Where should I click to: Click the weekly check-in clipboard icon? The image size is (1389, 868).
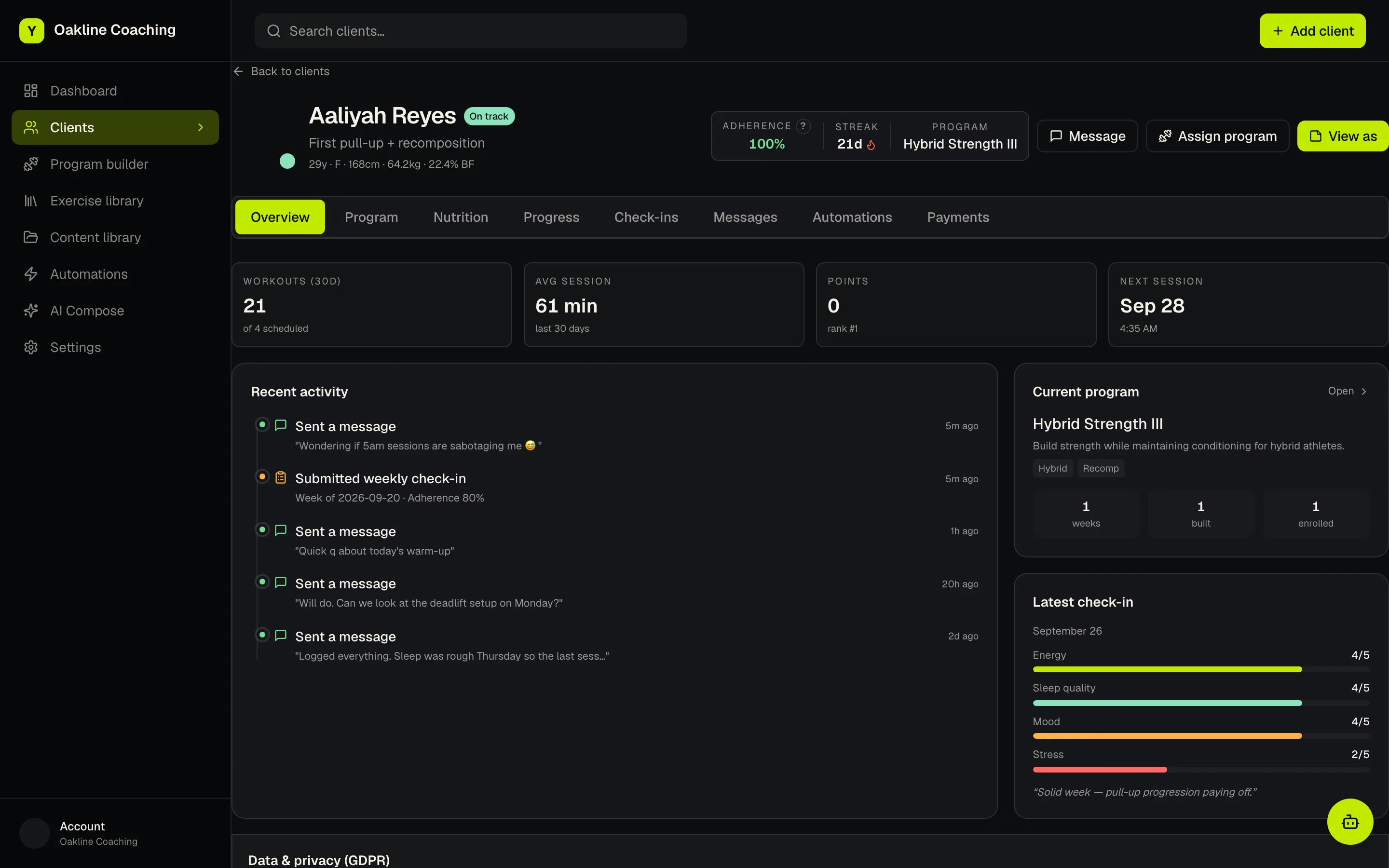click(x=281, y=477)
